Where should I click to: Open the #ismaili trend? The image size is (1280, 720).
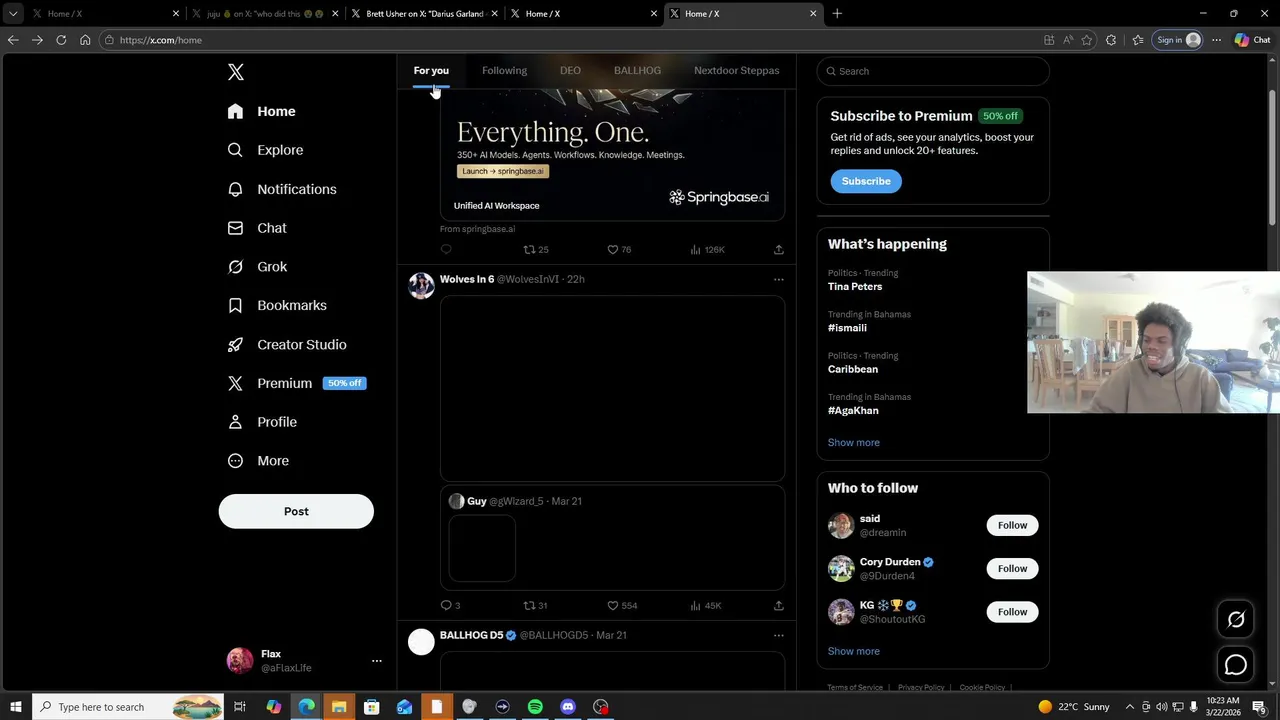(847, 328)
